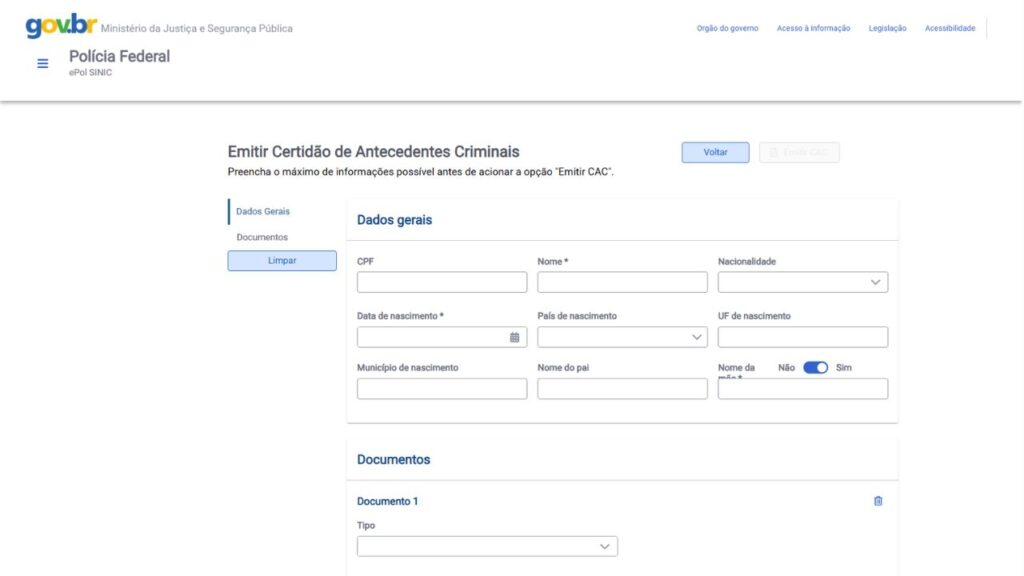Delete Documento 1 with trash icon
1024x576 pixels.
tap(878, 501)
